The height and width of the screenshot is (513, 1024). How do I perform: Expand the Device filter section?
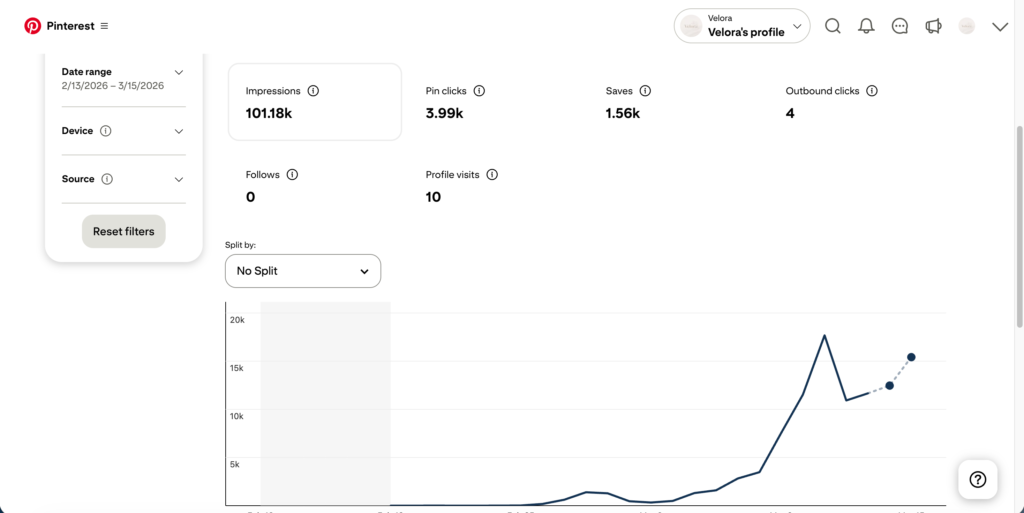tap(179, 131)
